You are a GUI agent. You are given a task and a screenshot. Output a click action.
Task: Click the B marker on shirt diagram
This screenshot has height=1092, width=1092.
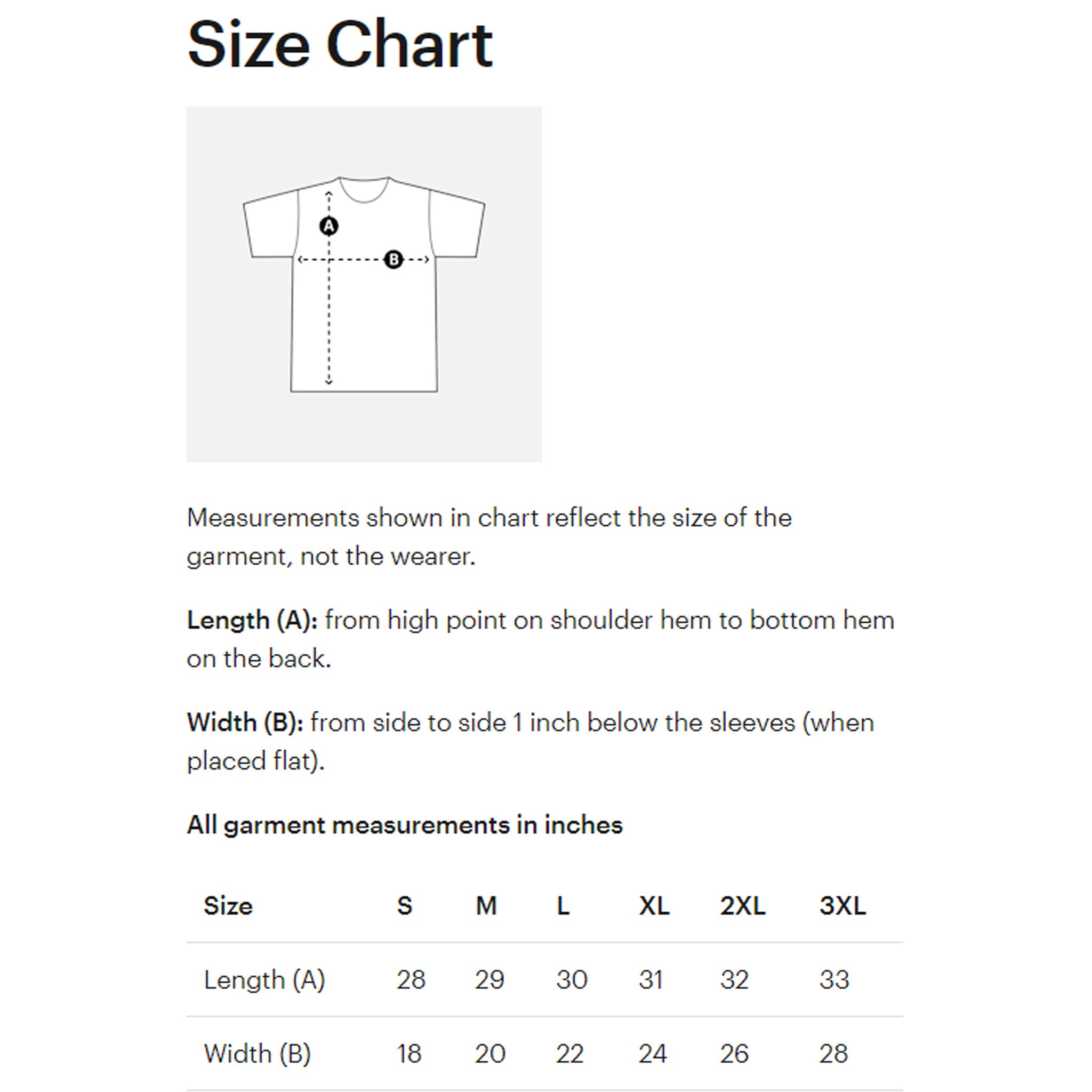coord(394,260)
